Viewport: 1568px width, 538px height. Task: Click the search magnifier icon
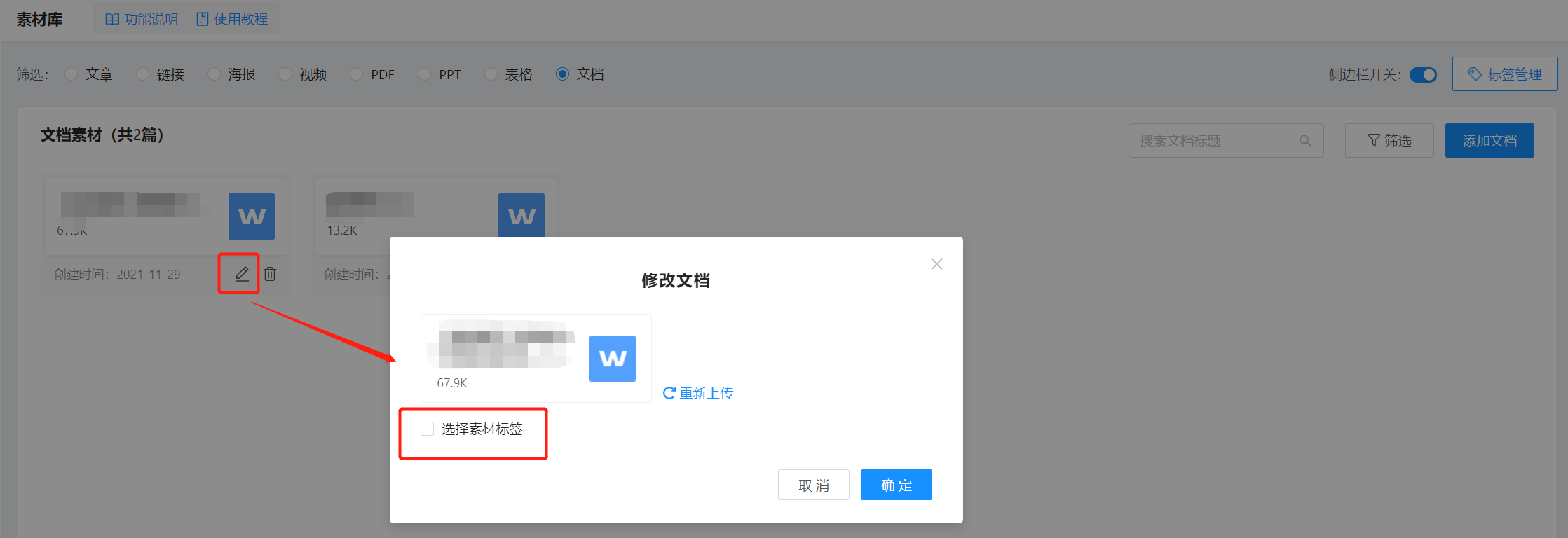click(x=1305, y=141)
